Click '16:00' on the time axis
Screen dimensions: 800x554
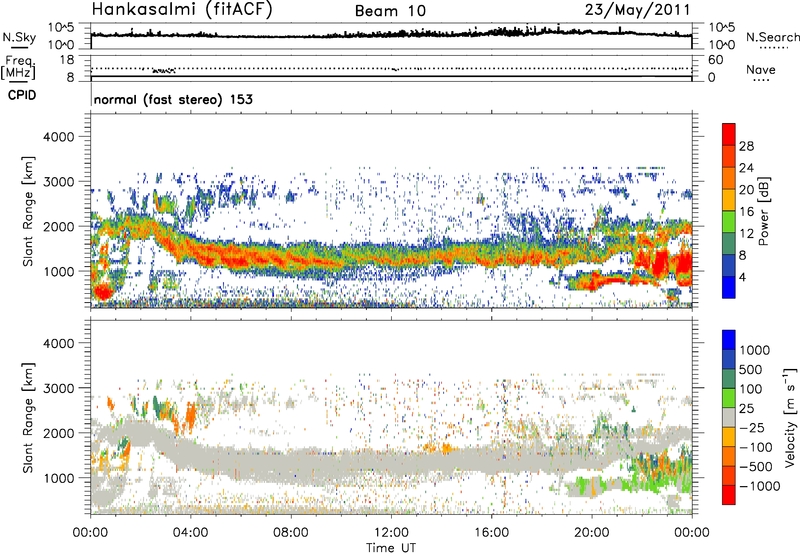tap(491, 533)
